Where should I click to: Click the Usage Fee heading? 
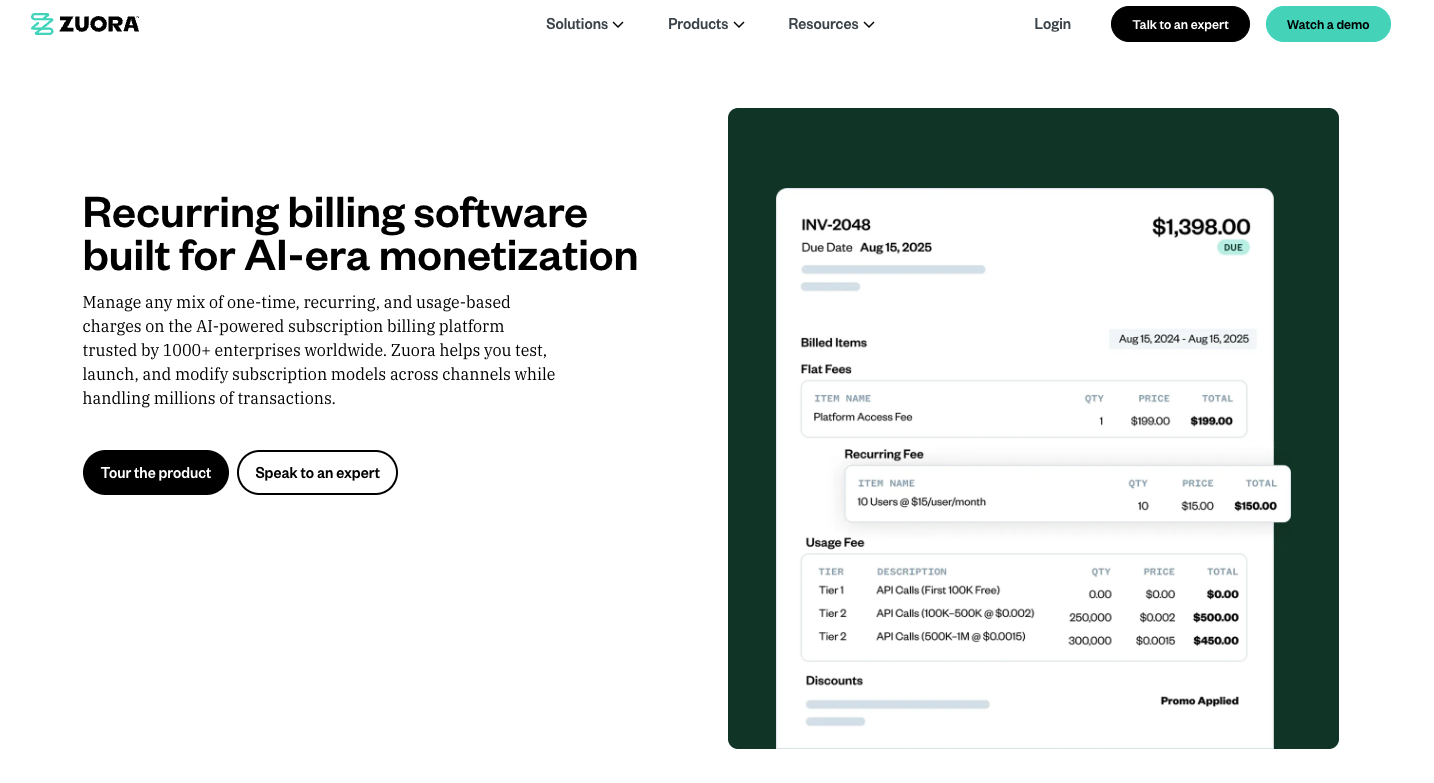click(x=835, y=543)
